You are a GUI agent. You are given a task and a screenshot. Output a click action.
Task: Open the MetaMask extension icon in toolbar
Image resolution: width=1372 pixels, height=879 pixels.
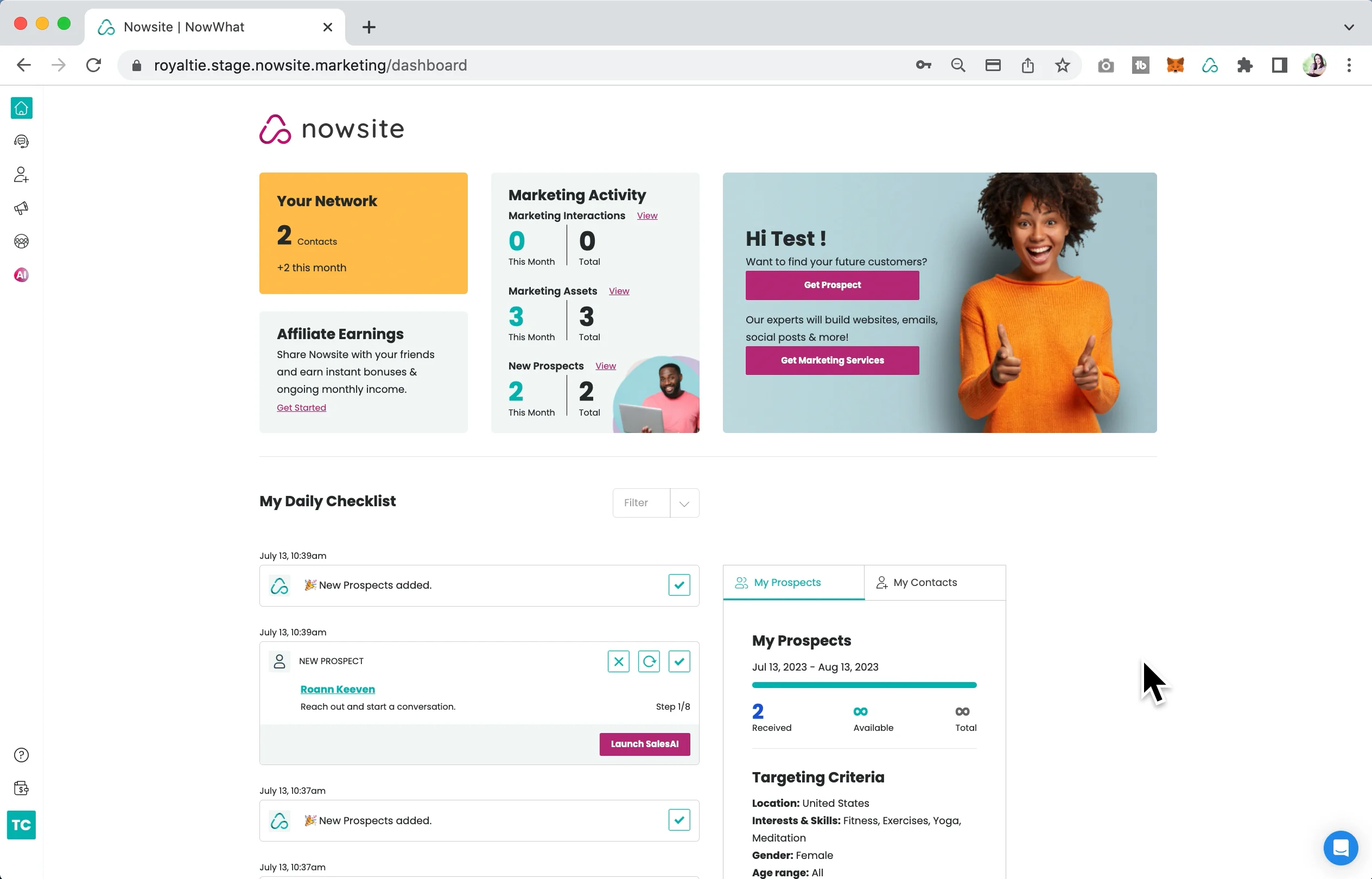pyautogui.click(x=1175, y=65)
